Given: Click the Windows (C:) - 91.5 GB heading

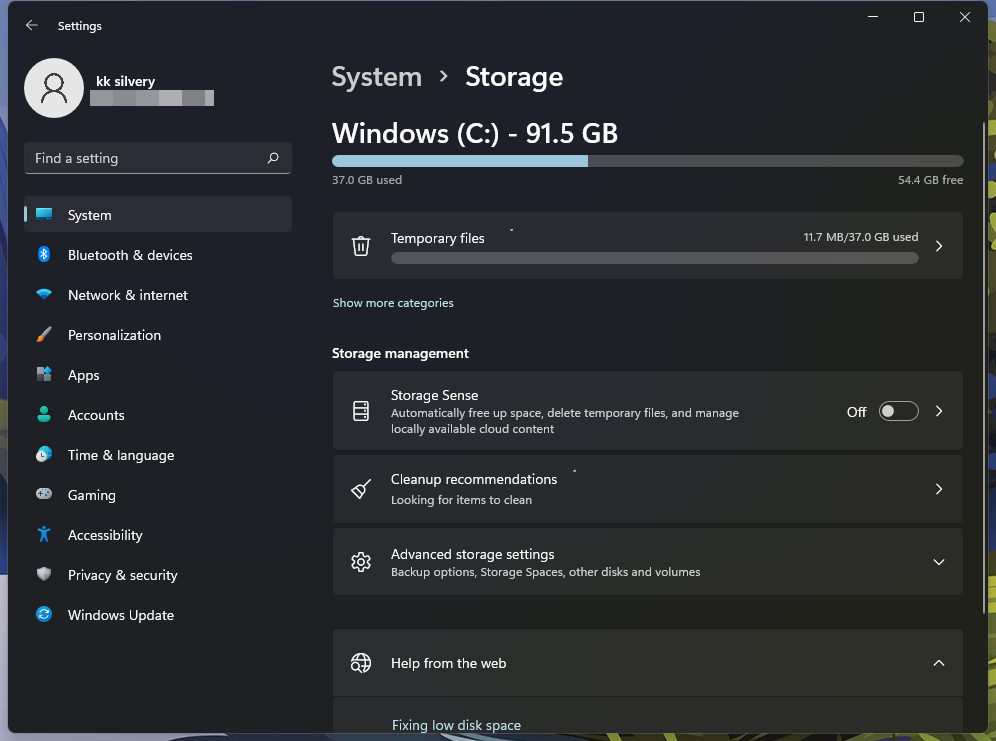Looking at the screenshot, I should 474,133.
